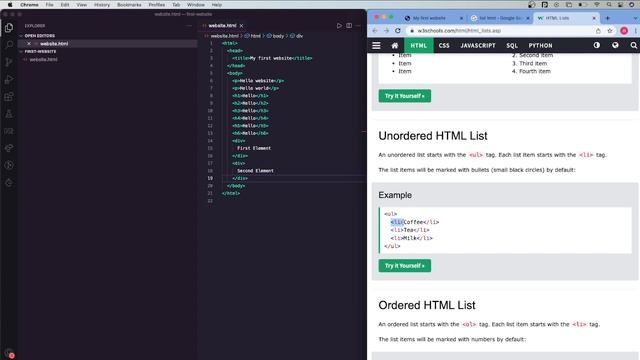Screen dimensions: 640x360
Task: Open PYTHON tutorial in w3schools navbar
Action: [540, 45]
